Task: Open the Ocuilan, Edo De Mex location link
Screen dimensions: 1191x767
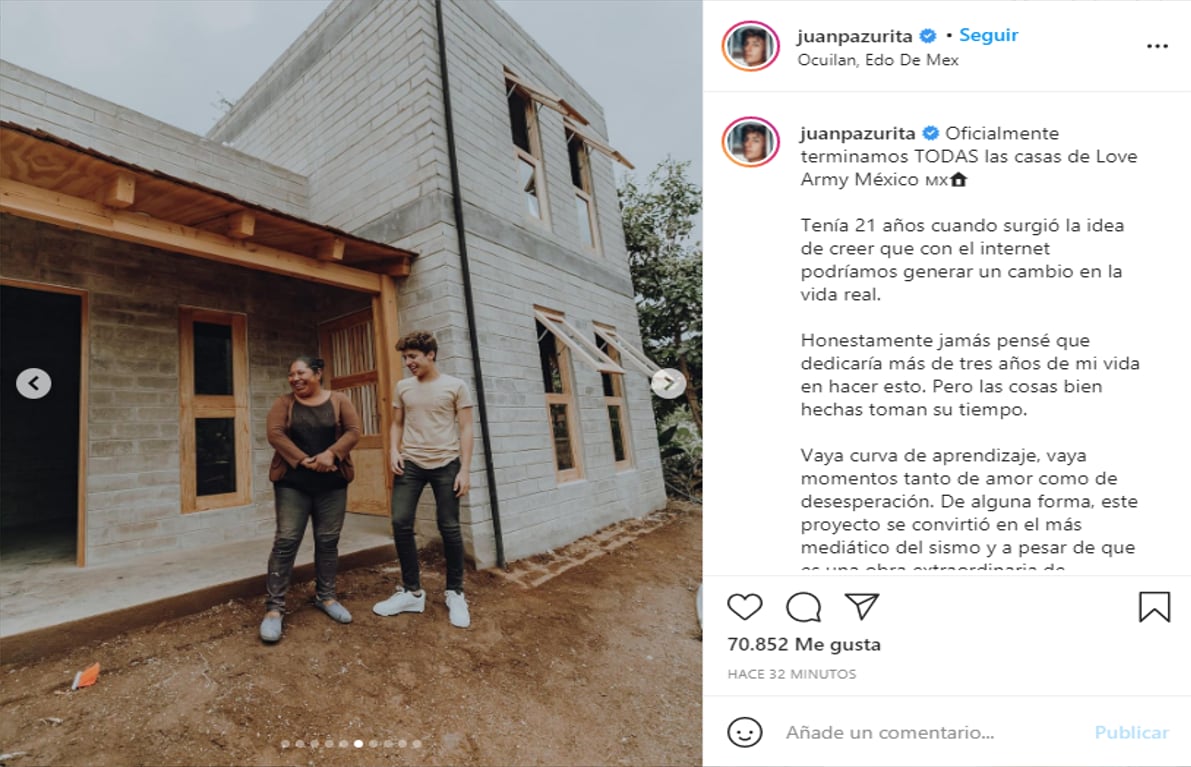Action: pos(877,60)
